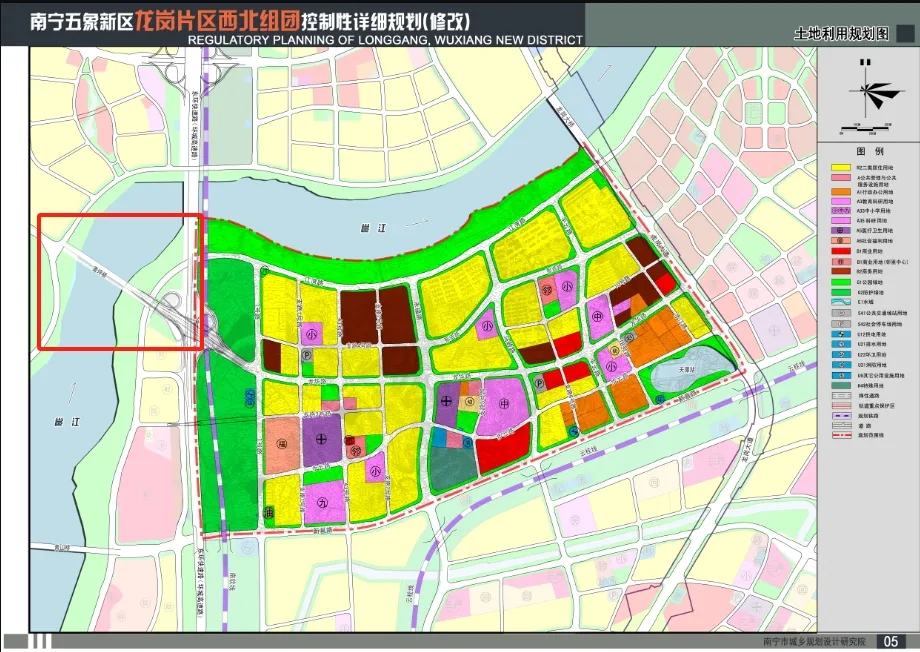The height and width of the screenshot is (652, 920).
Task: Select the gray S42 parking legend swatch
Action: pyautogui.click(x=841, y=324)
